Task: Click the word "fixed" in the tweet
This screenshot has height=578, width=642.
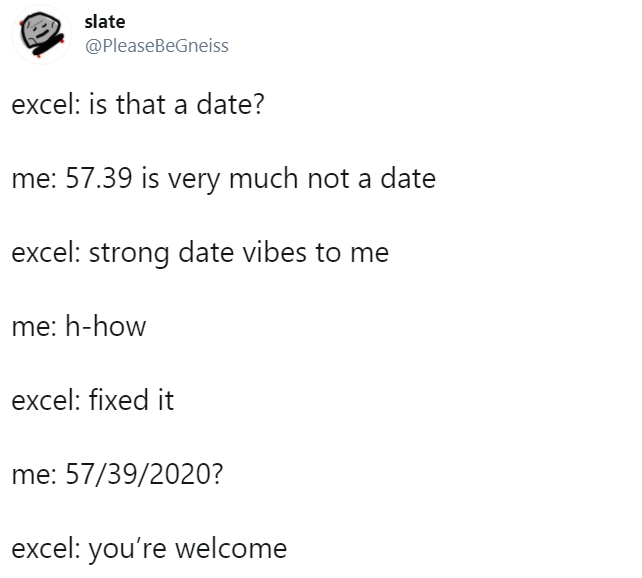Action: click(x=119, y=400)
